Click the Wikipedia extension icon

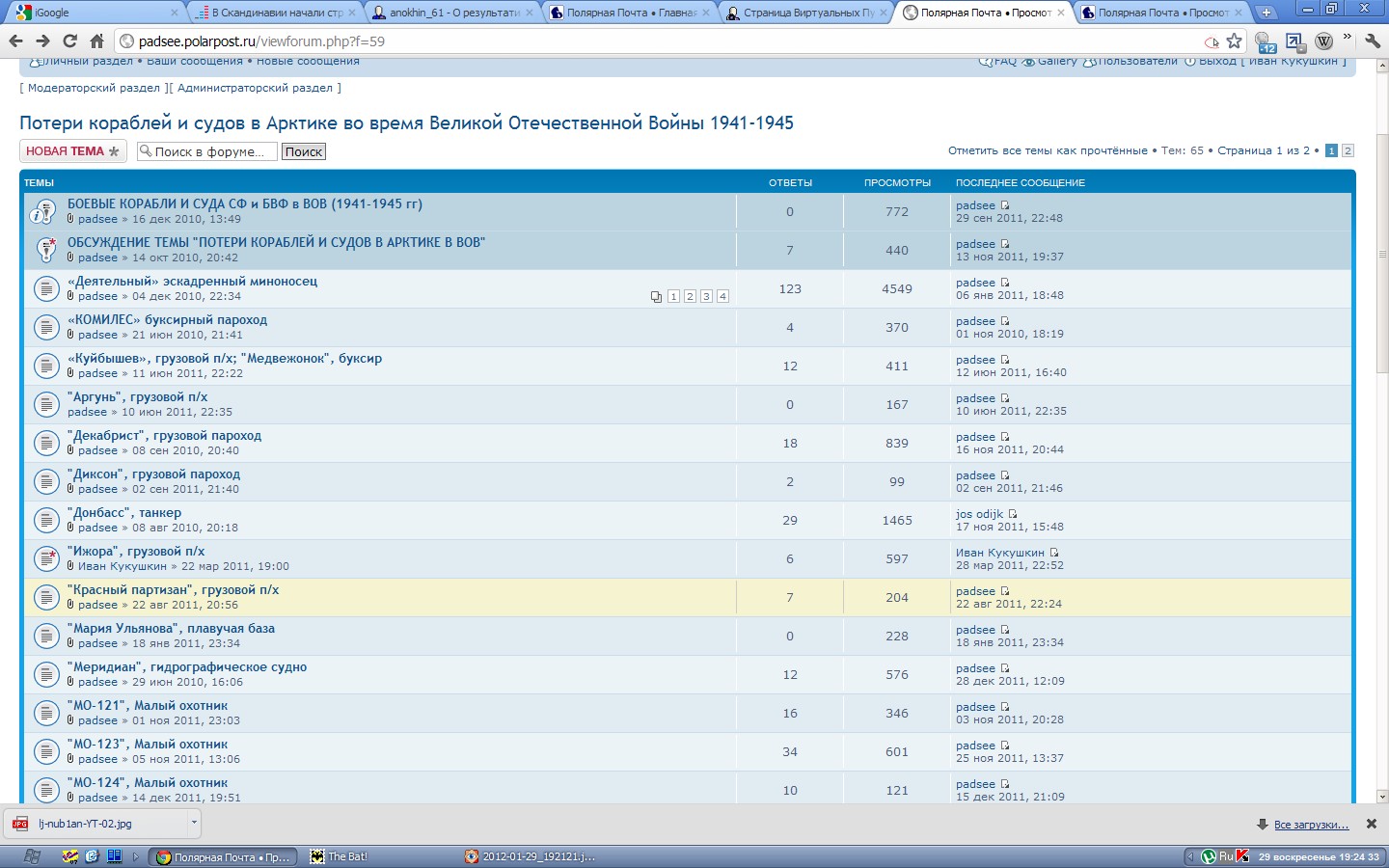pos(1323,41)
